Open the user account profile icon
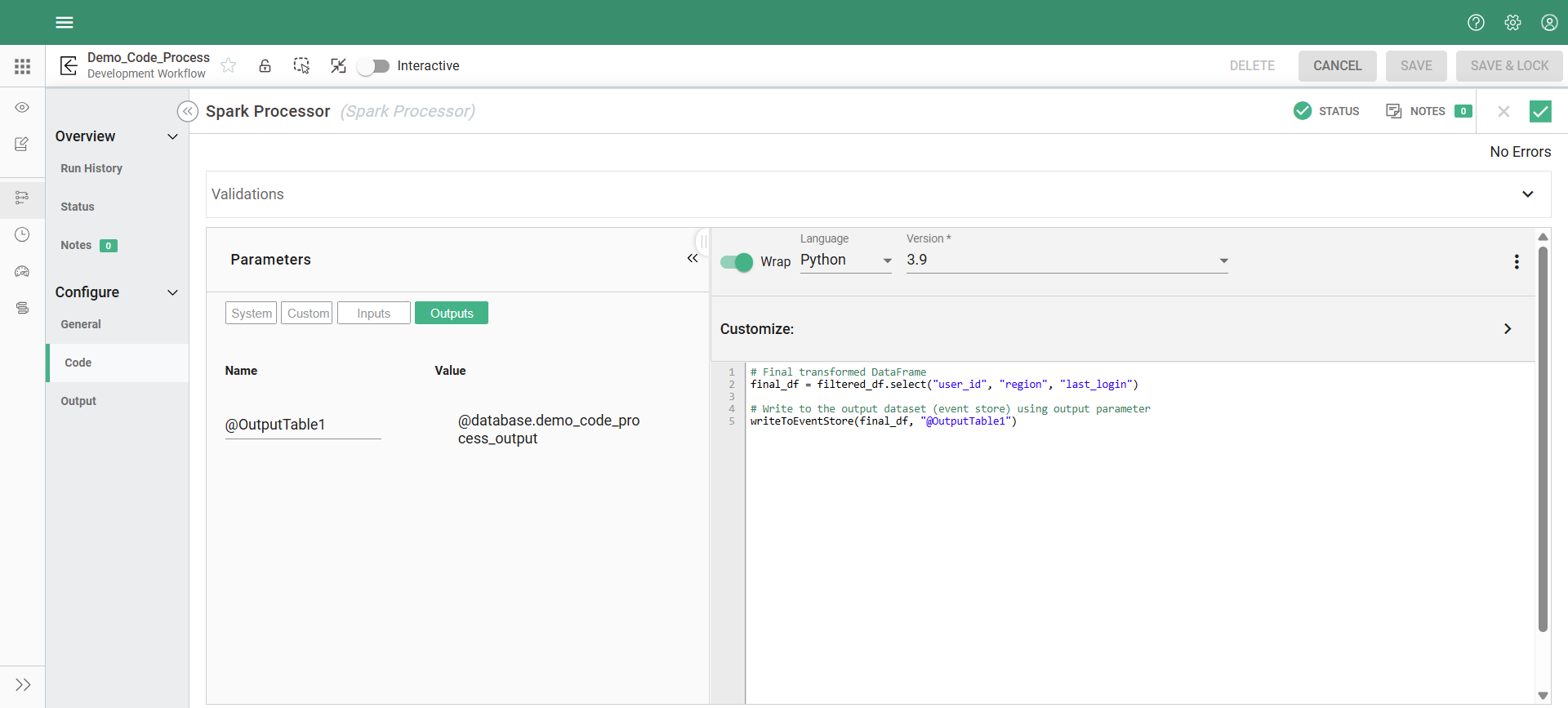Image resolution: width=1568 pixels, height=708 pixels. pyautogui.click(x=1549, y=22)
